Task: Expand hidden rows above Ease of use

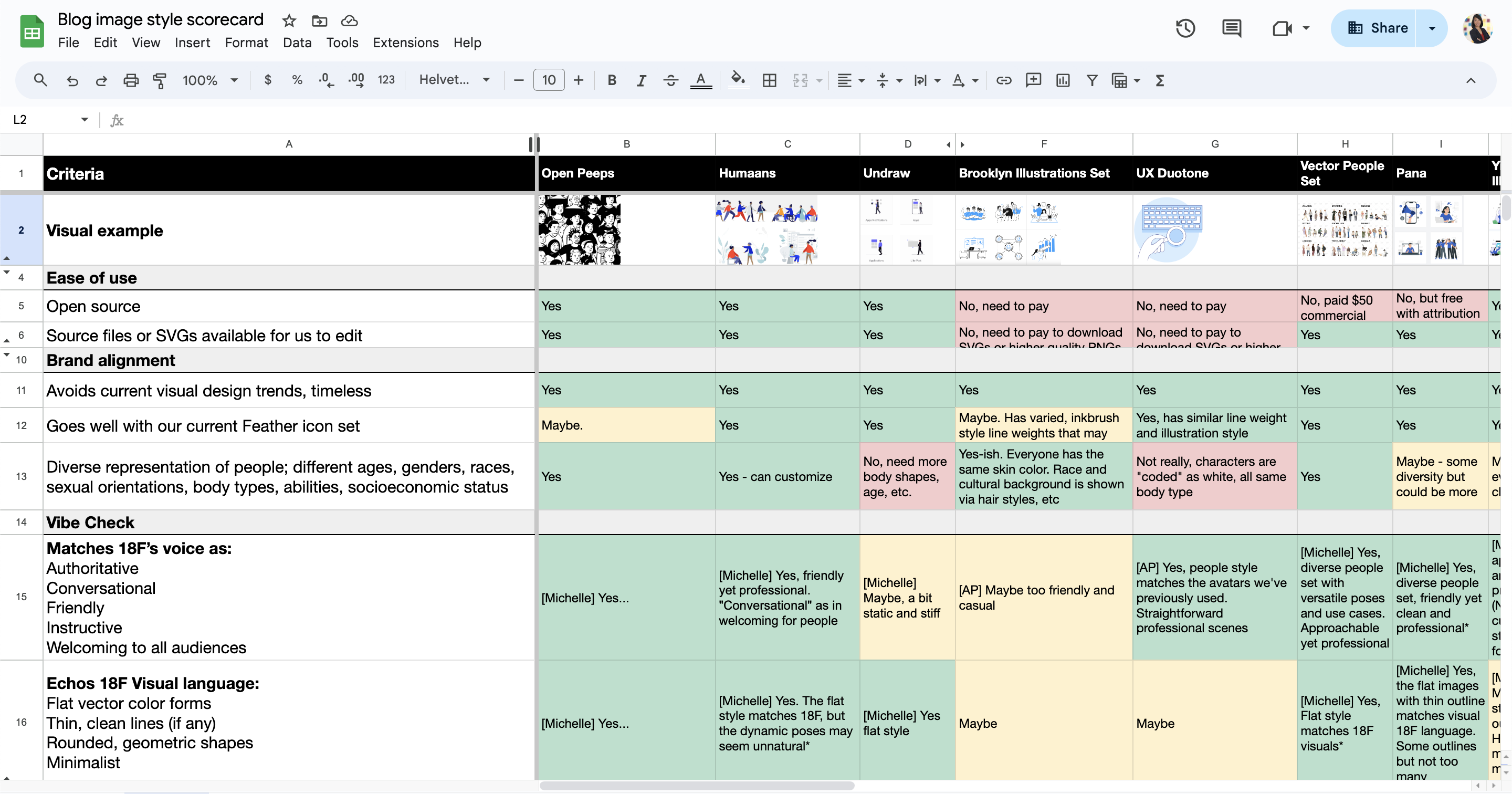Action: (6, 273)
